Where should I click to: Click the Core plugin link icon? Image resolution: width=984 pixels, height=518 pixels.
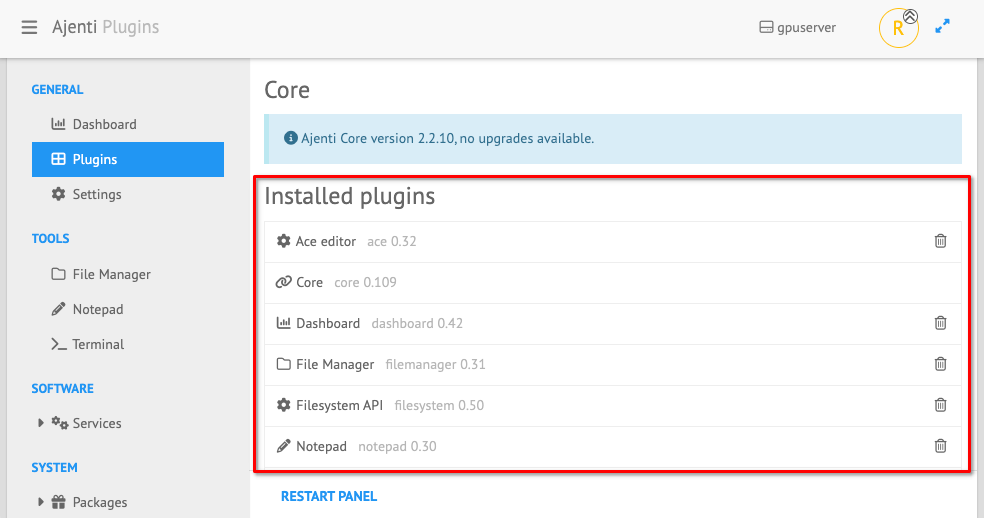pos(284,283)
